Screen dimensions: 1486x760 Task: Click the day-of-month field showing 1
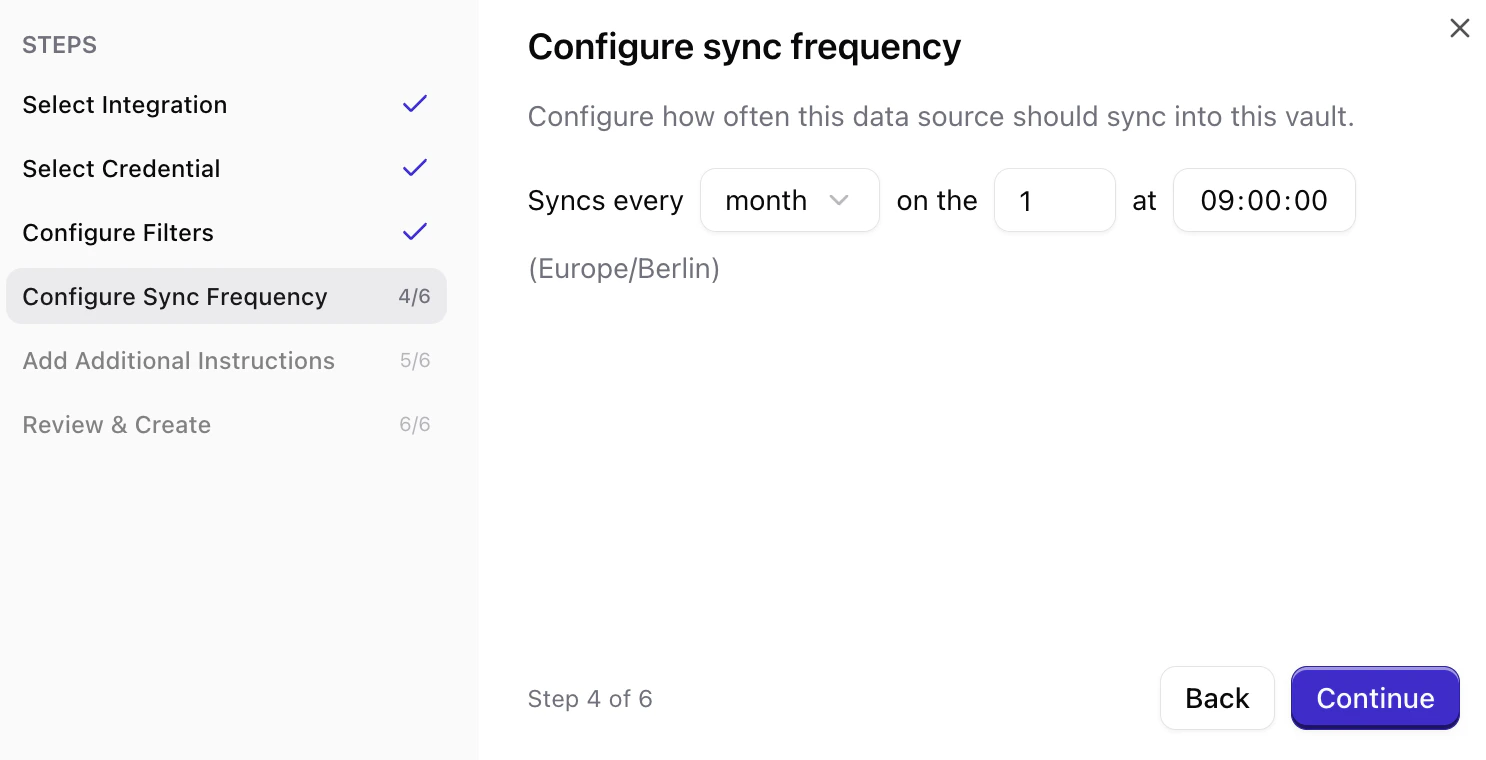[x=1054, y=200]
